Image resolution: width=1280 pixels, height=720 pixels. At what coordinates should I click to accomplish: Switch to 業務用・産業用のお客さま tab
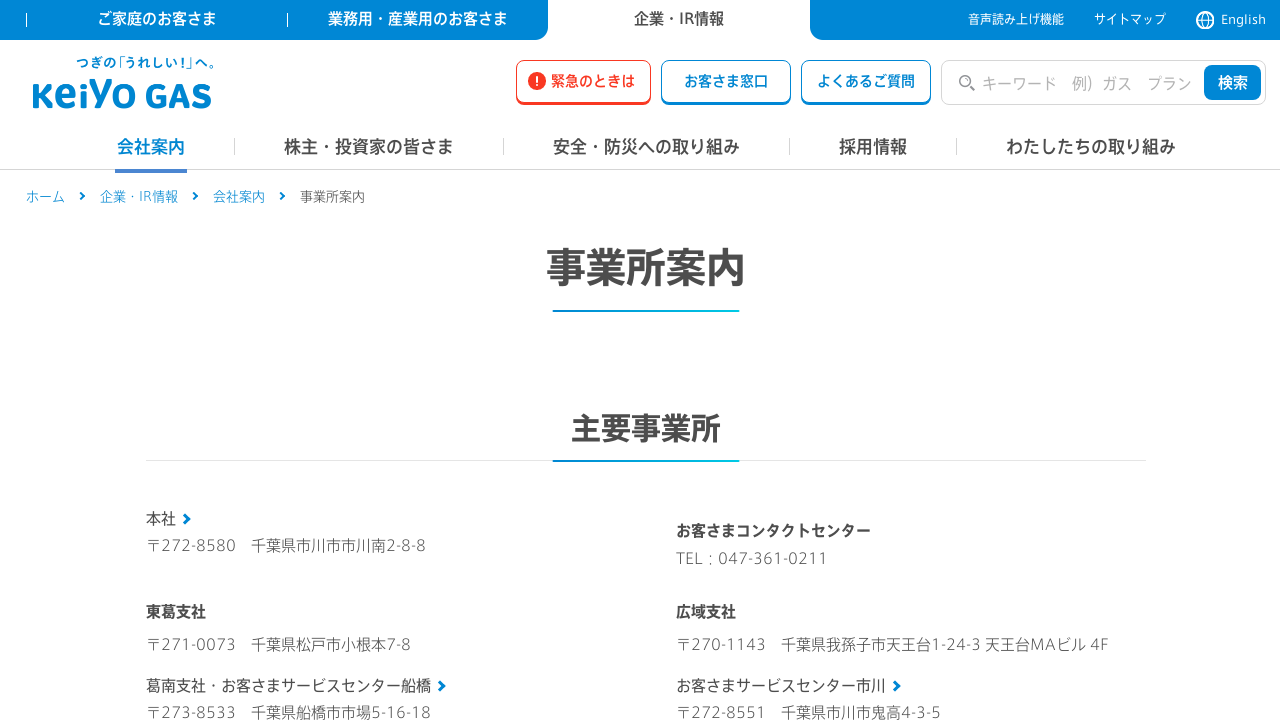(x=417, y=19)
